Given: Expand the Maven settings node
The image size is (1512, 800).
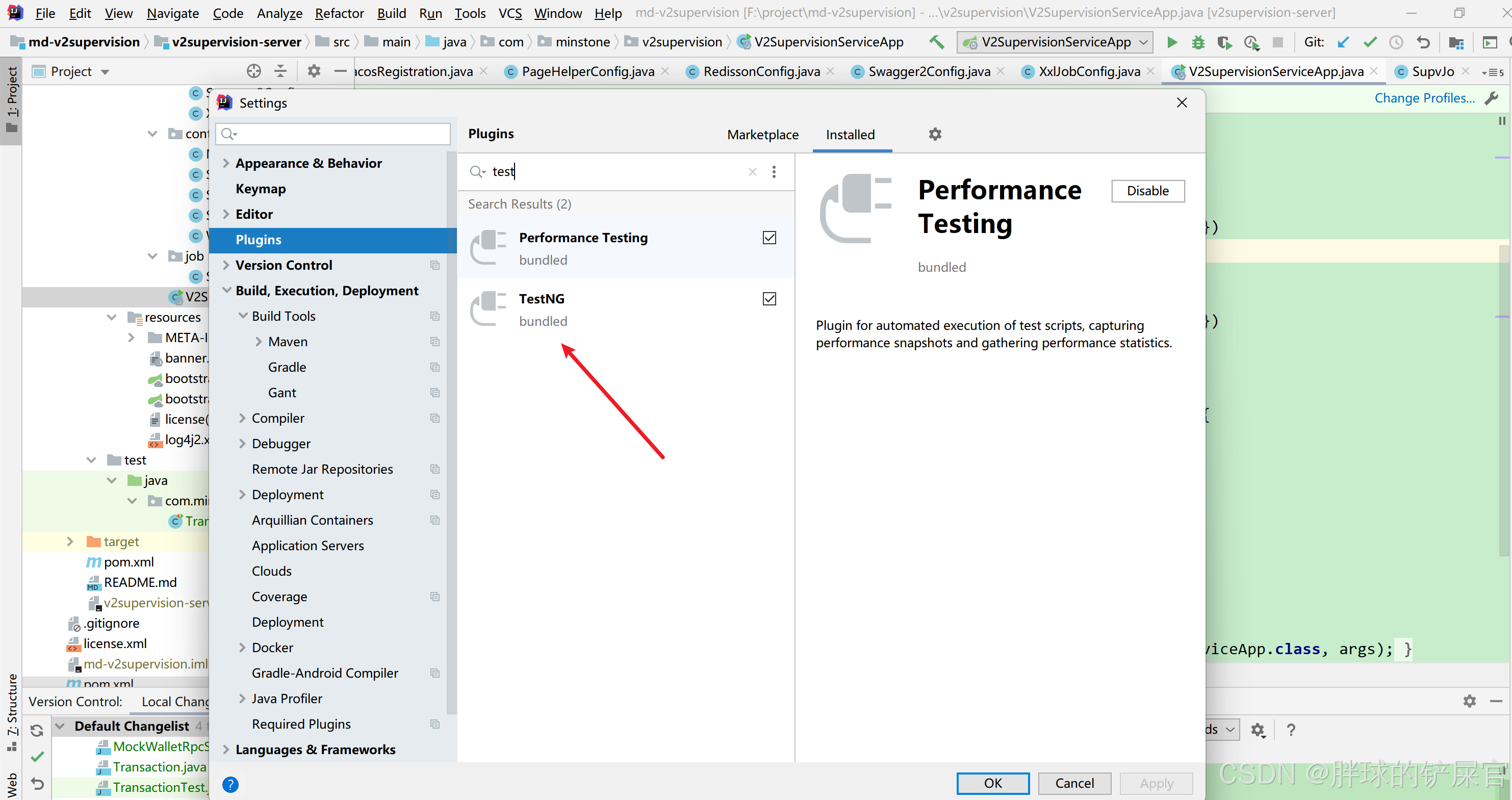Looking at the screenshot, I should 258,342.
